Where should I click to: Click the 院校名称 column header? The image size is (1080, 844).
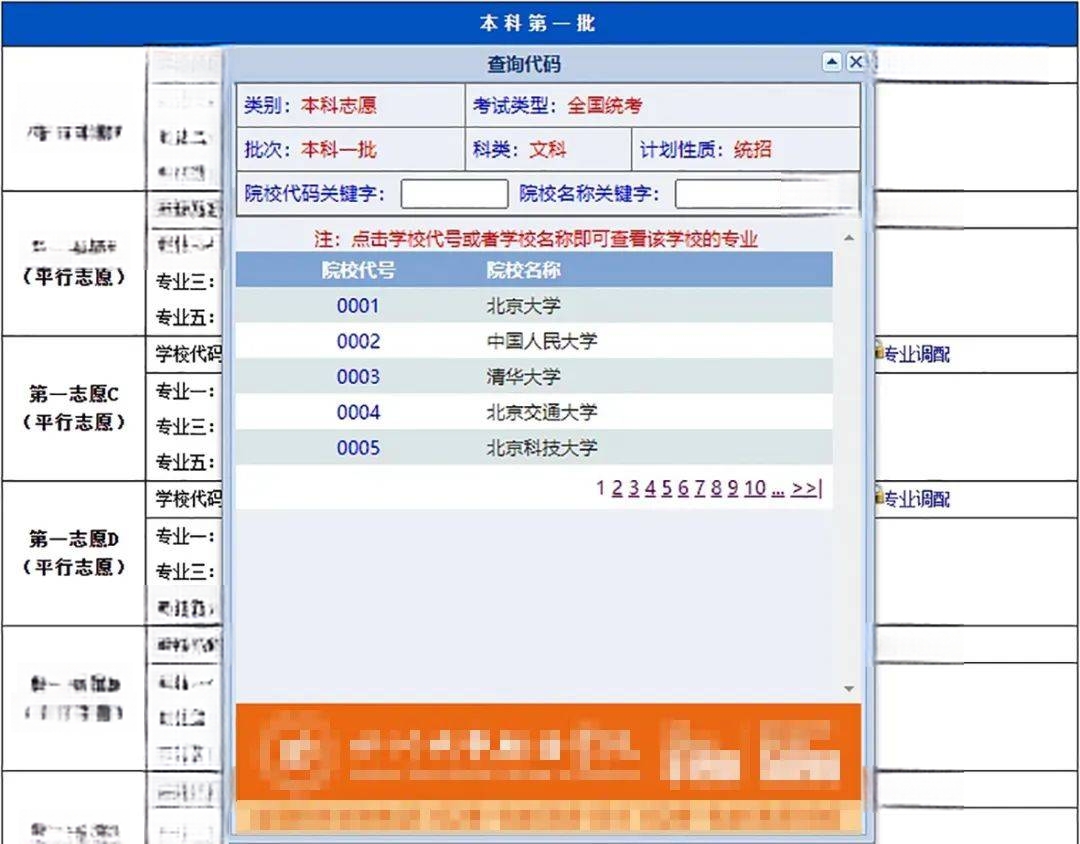(x=523, y=270)
